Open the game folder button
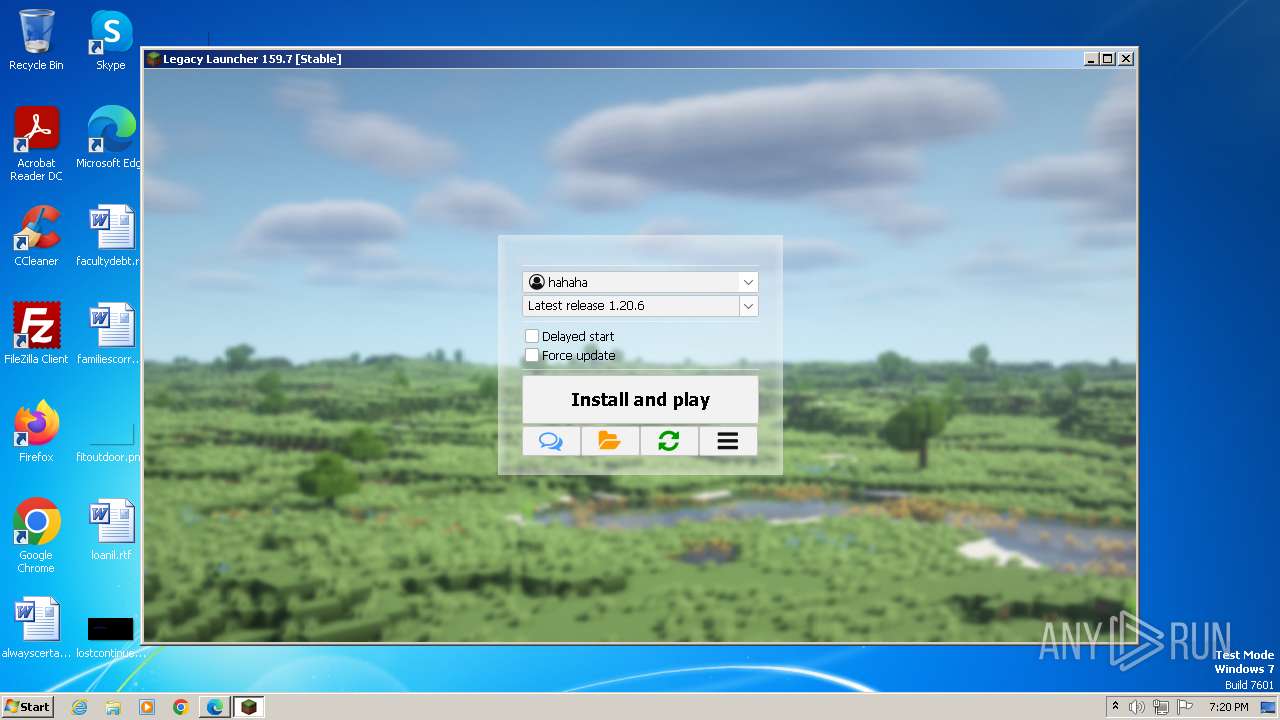The image size is (1280, 720). coord(610,441)
